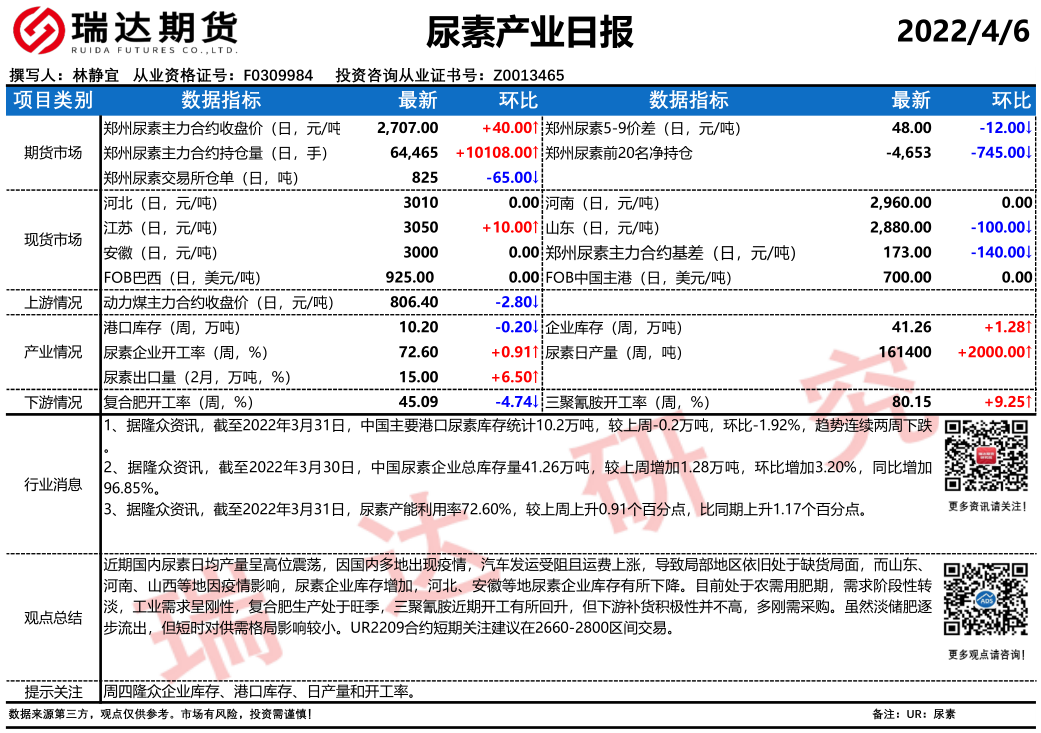The width and height of the screenshot is (1041, 733).
Task: Click the red up arrow after +40.00
Action: 535,128
